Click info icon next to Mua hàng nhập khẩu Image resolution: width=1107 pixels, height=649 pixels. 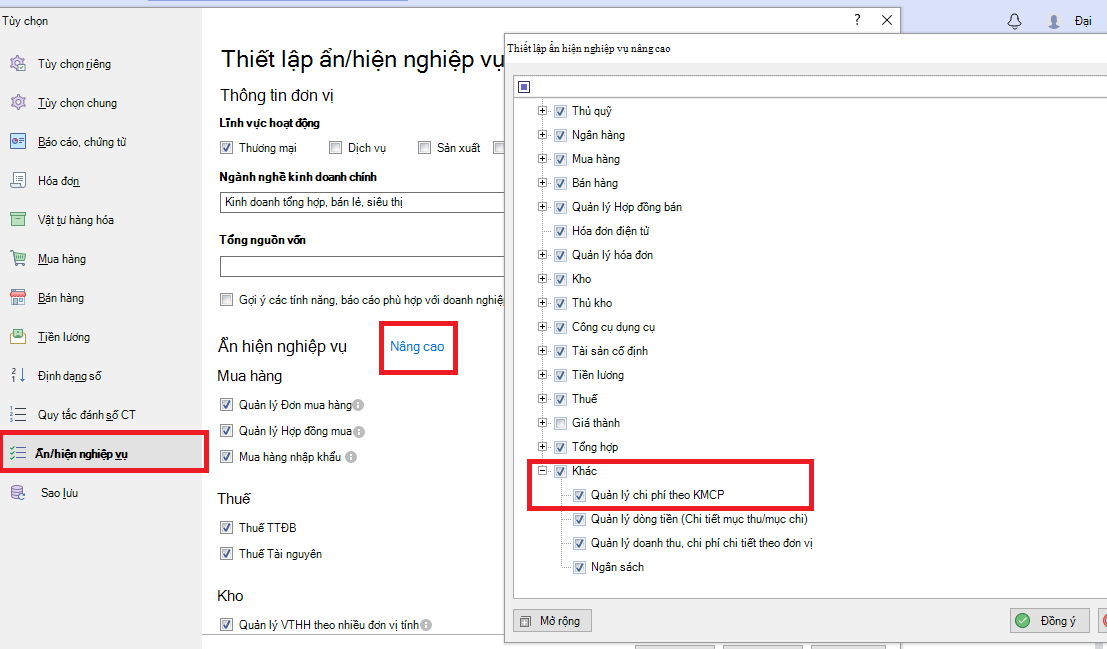(351, 457)
